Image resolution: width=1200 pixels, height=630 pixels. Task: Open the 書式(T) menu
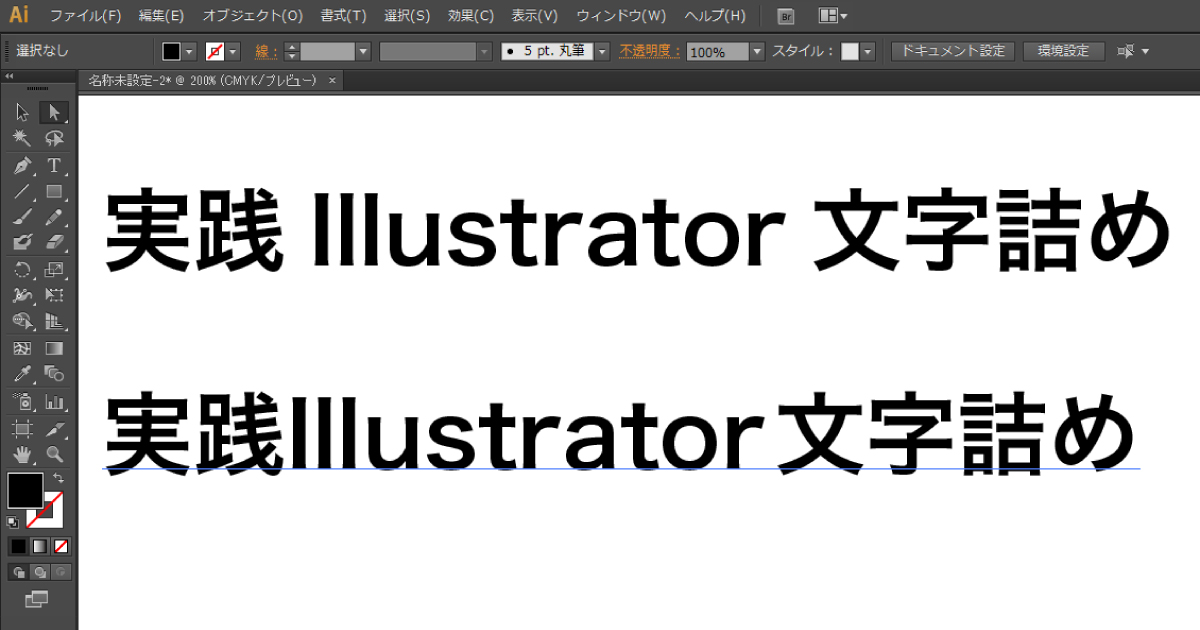tap(343, 16)
